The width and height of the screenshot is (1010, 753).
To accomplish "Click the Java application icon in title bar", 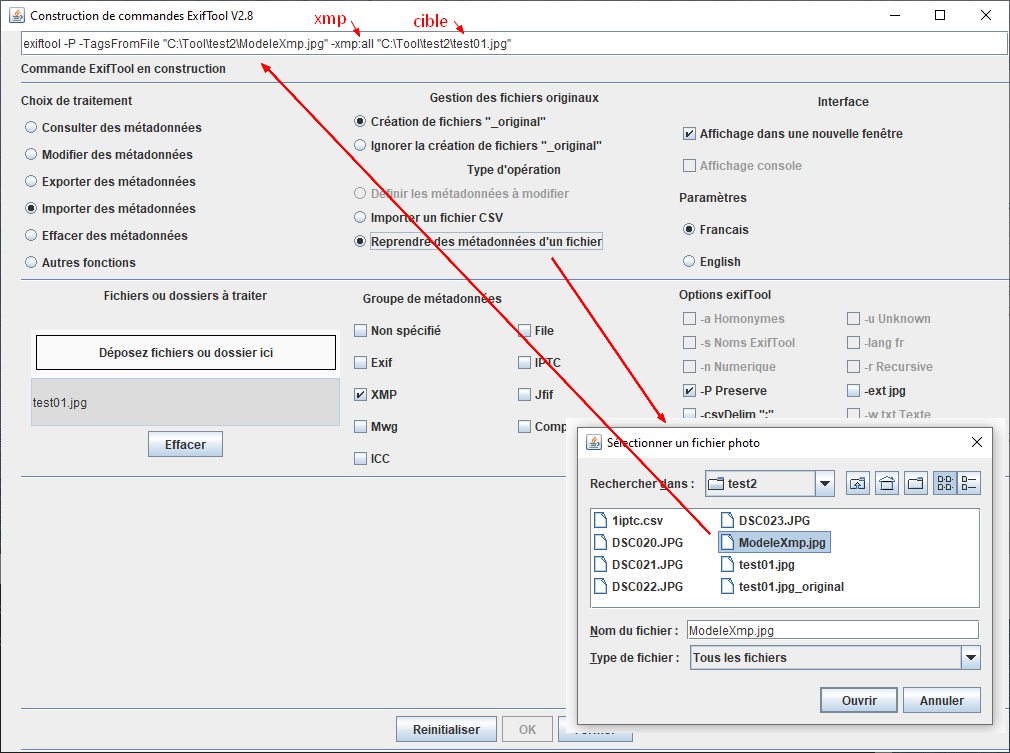I will 17,15.
